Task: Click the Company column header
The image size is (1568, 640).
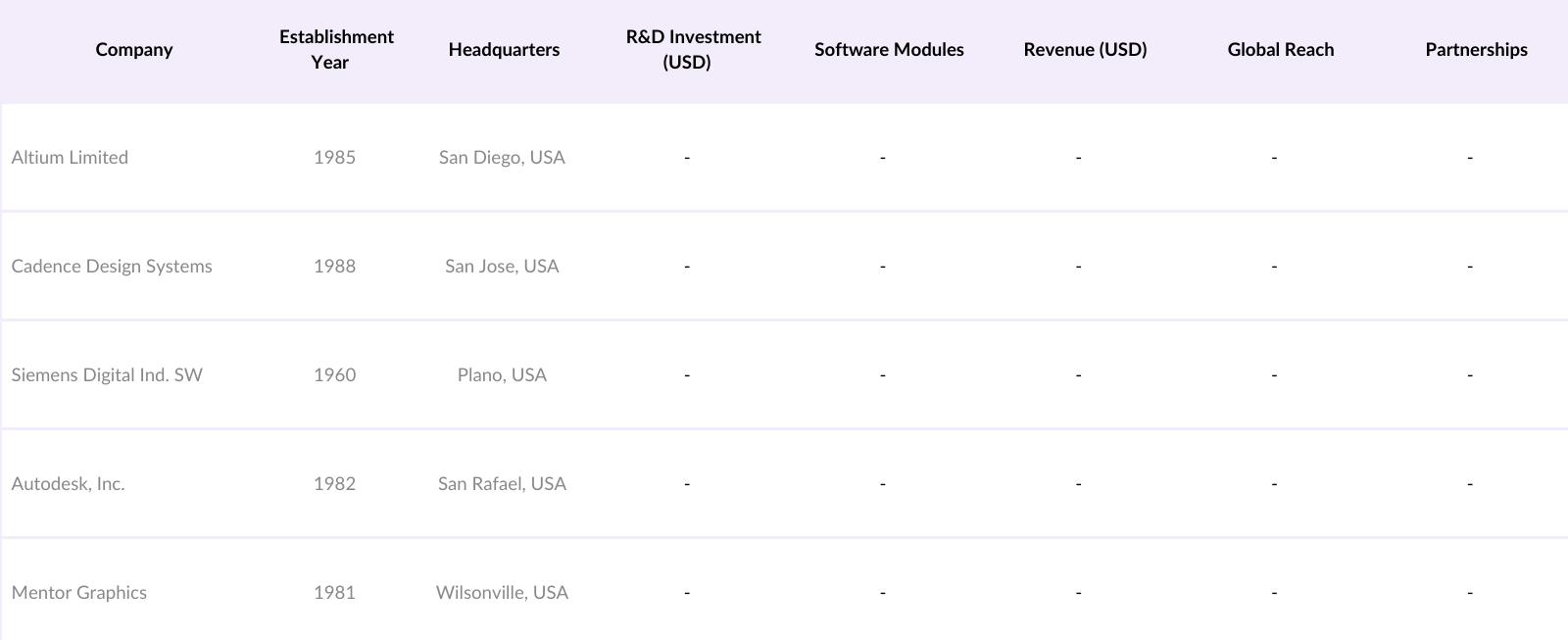Action: coord(134,50)
